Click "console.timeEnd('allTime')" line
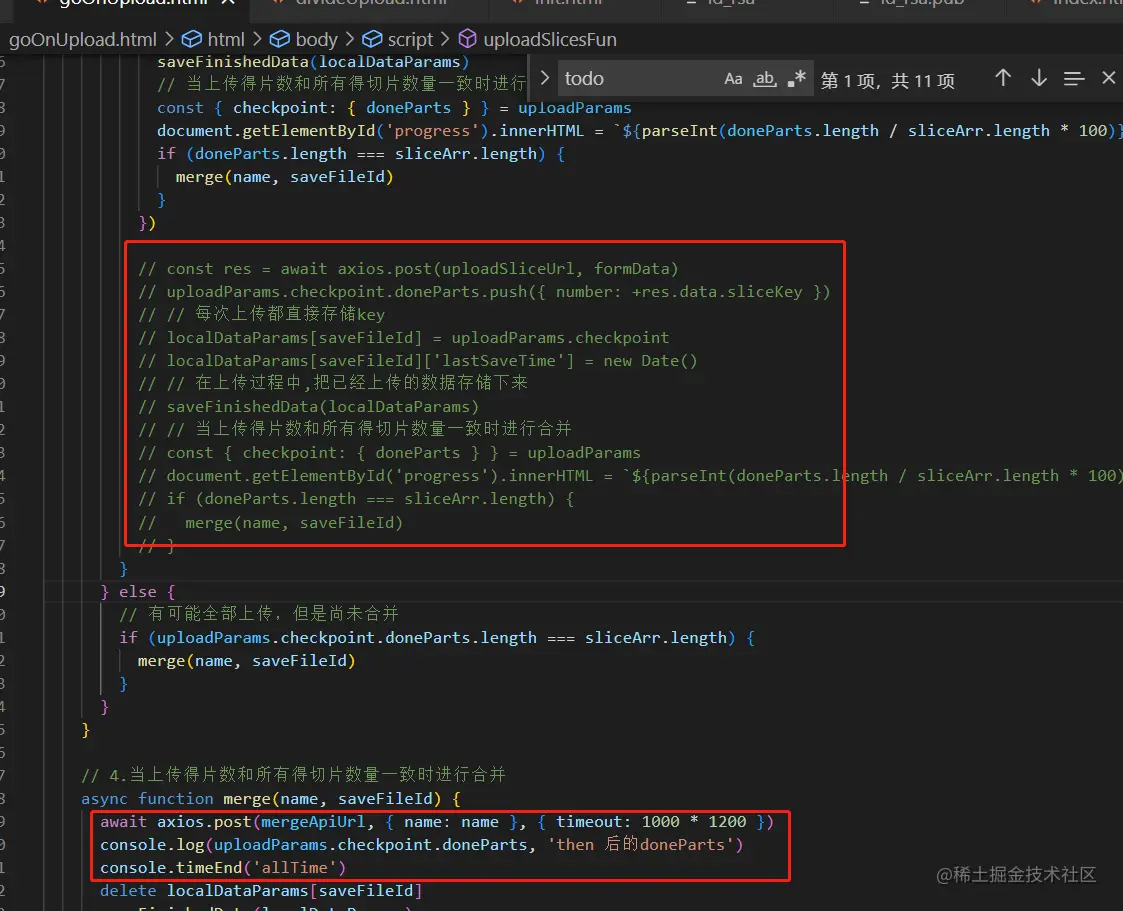This screenshot has height=911, width=1123. (x=223, y=867)
